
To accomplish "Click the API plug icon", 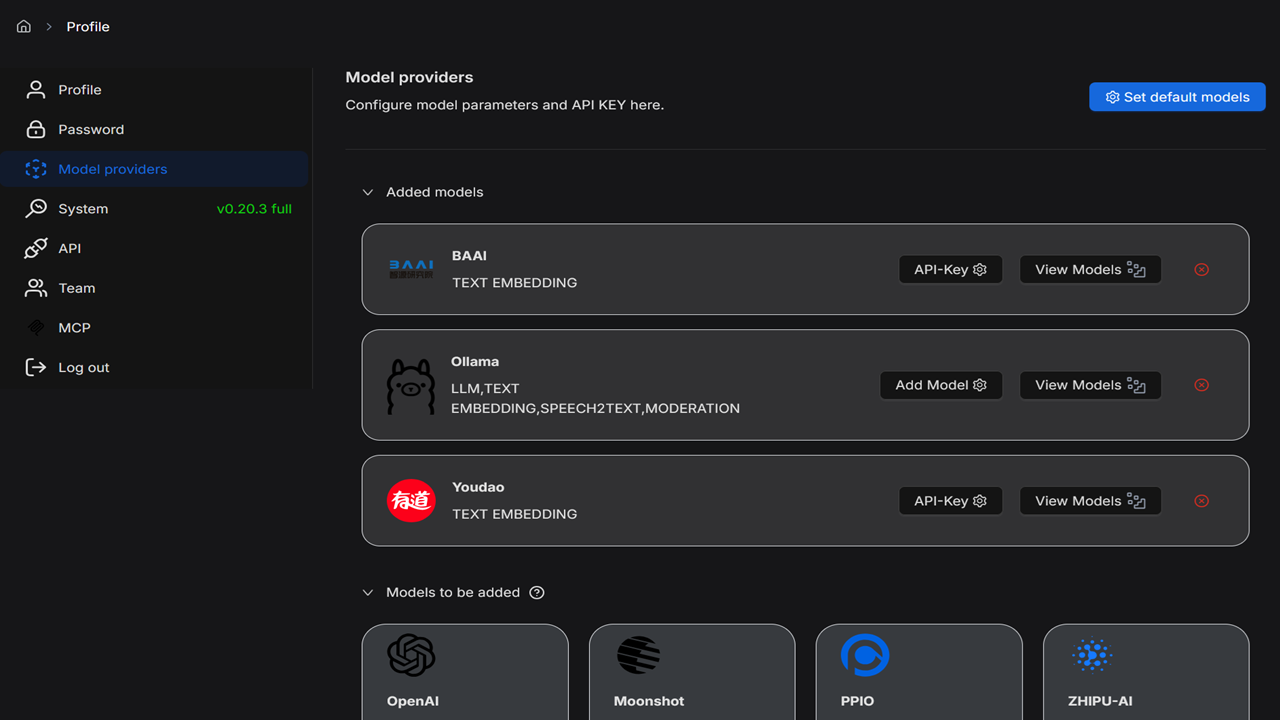I will point(36,248).
